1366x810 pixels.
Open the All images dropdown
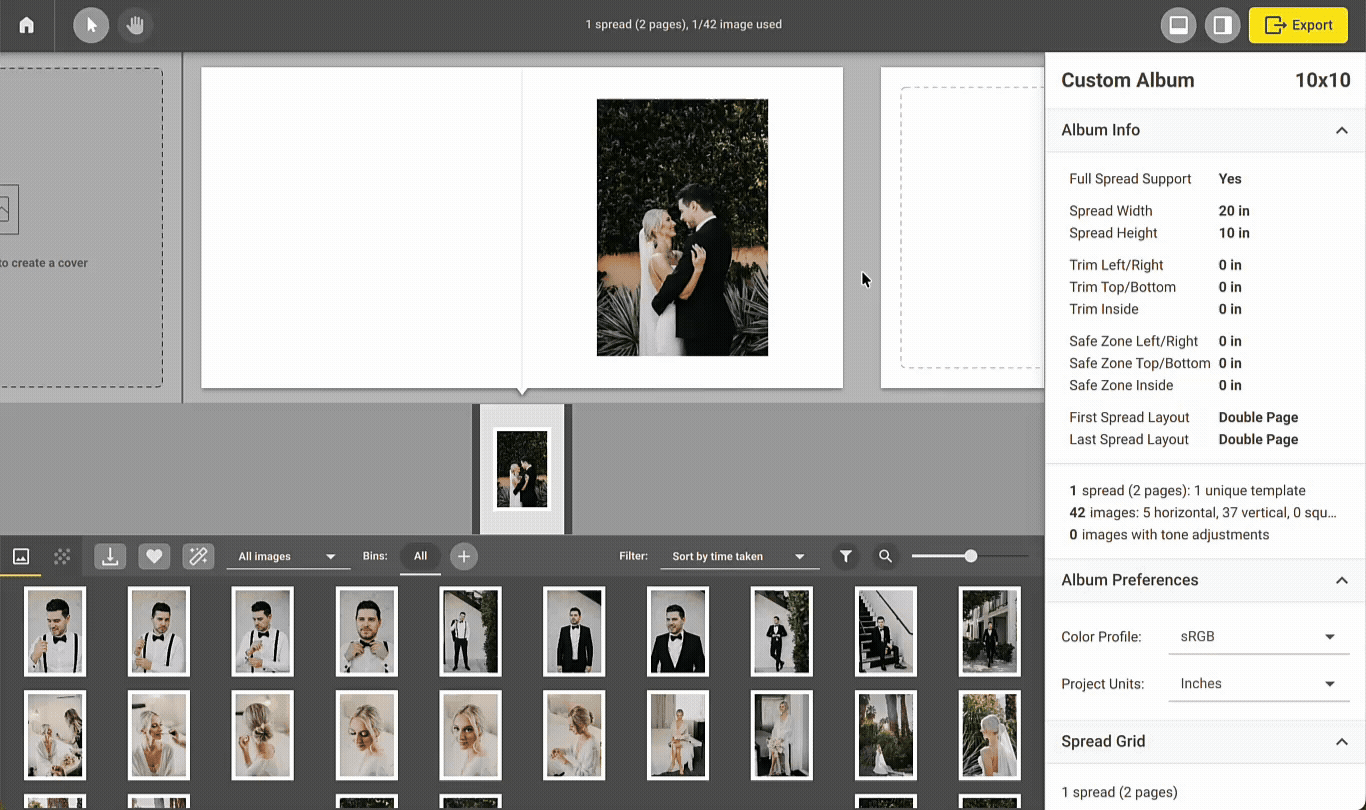click(x=288, y=557)
